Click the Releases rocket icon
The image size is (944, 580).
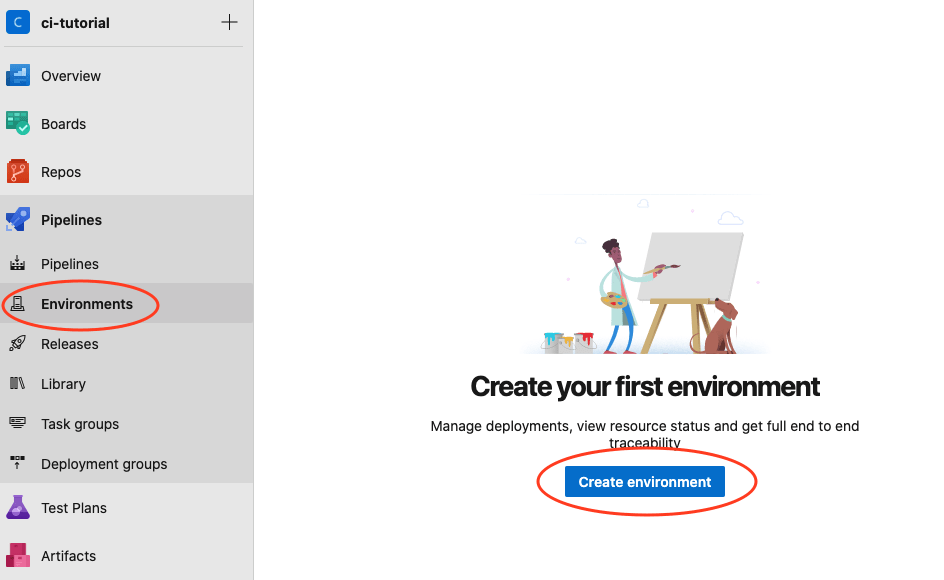[x=17, y=343]
